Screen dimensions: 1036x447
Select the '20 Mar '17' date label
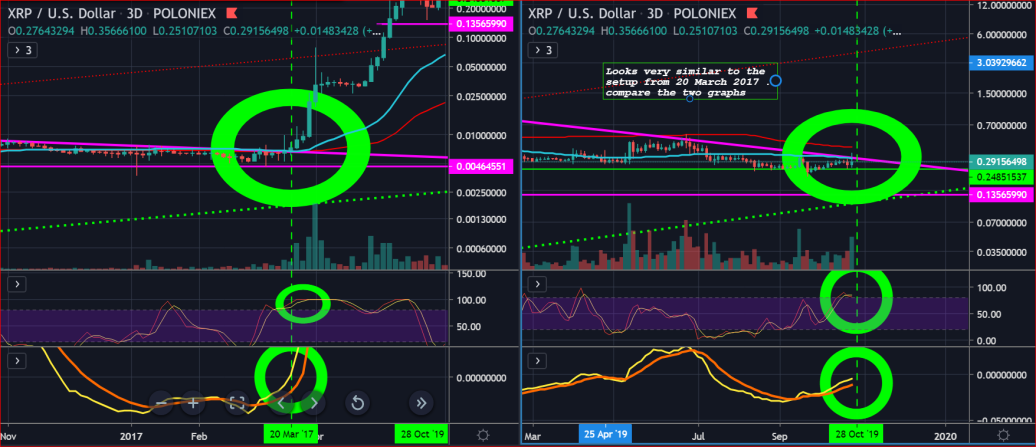pyautogui.click(x=291, y=434)
